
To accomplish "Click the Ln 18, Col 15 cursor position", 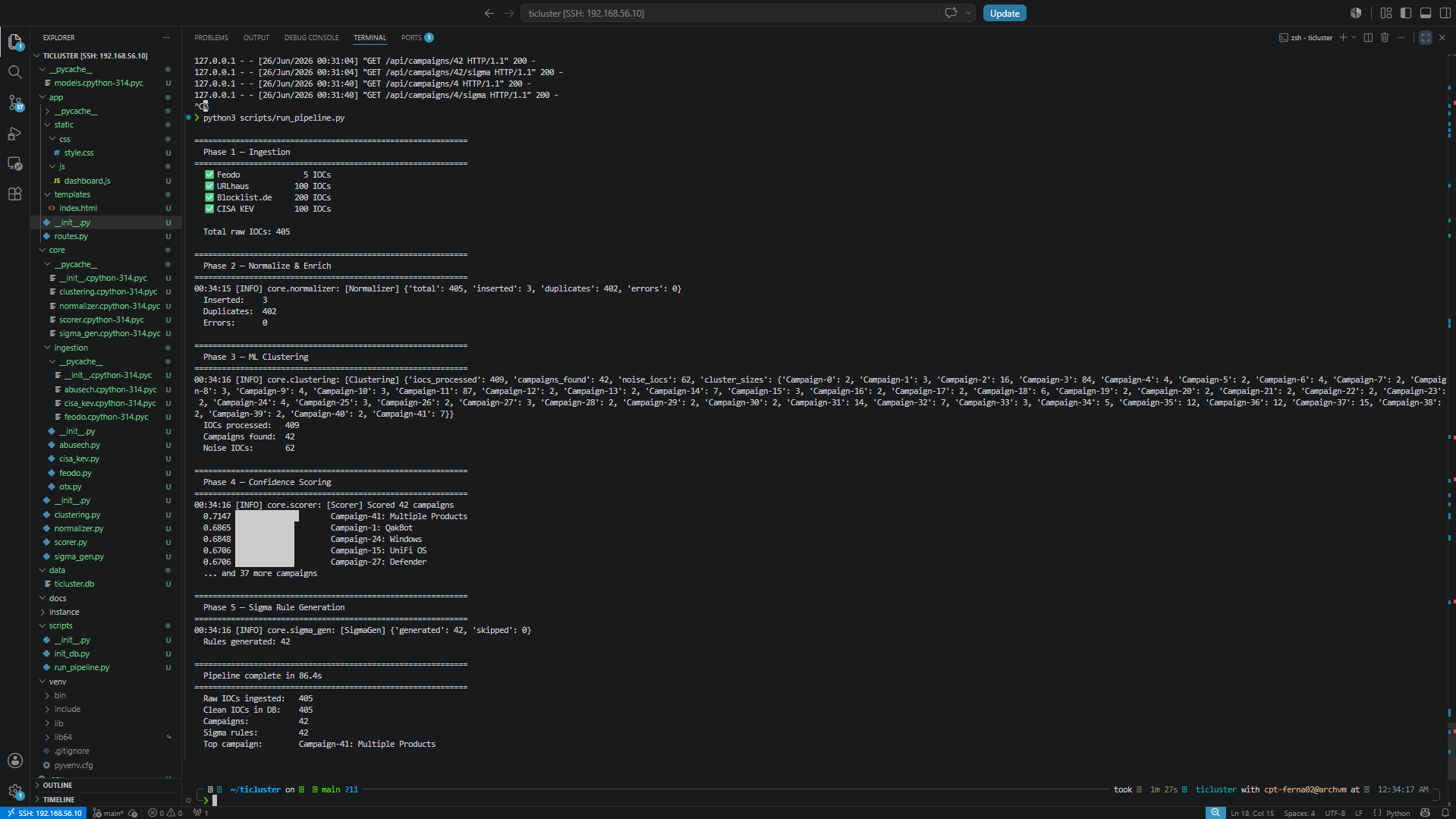I will tap(1252, 813).
